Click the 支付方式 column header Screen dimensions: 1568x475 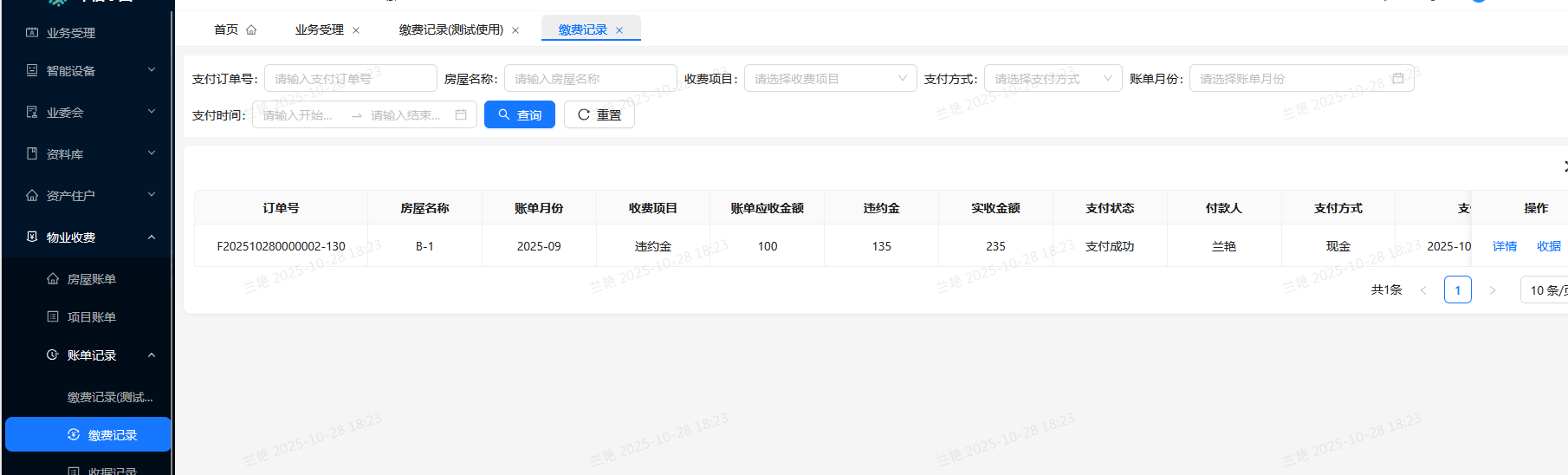1338,208
